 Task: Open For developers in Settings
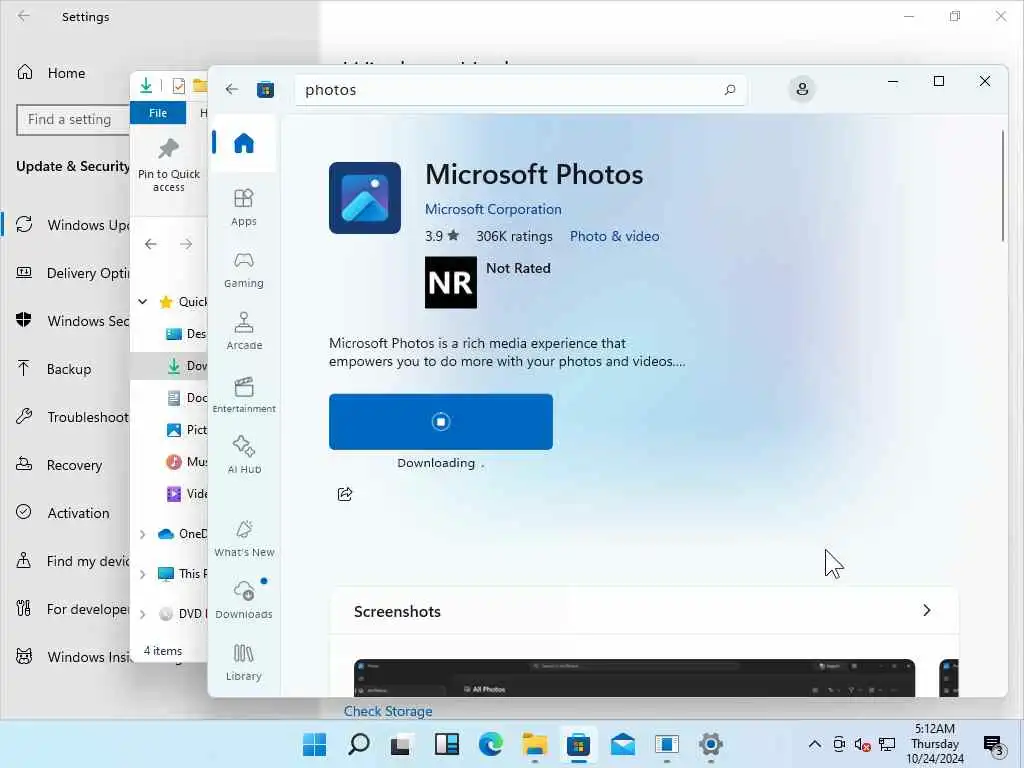coord(73,609)
